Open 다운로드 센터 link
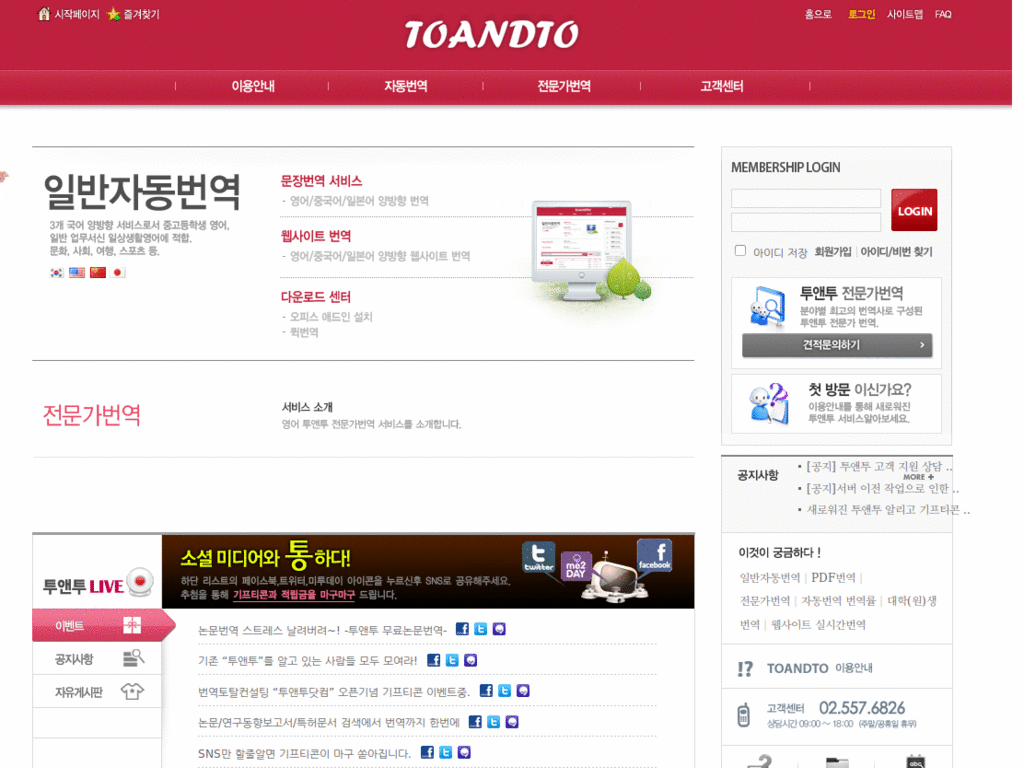 [315, 296]
